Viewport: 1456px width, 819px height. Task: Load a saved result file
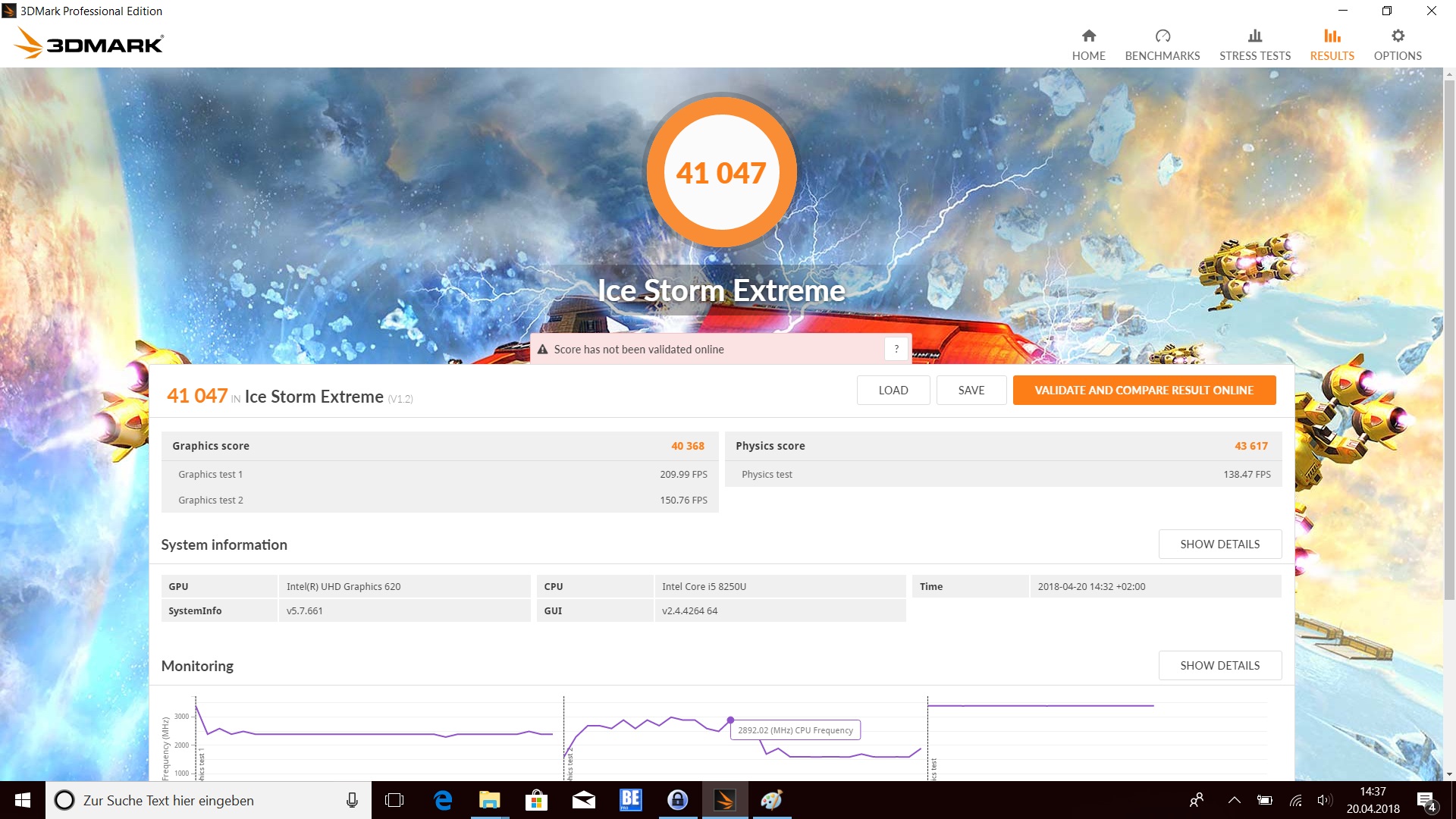click(893, 391)
